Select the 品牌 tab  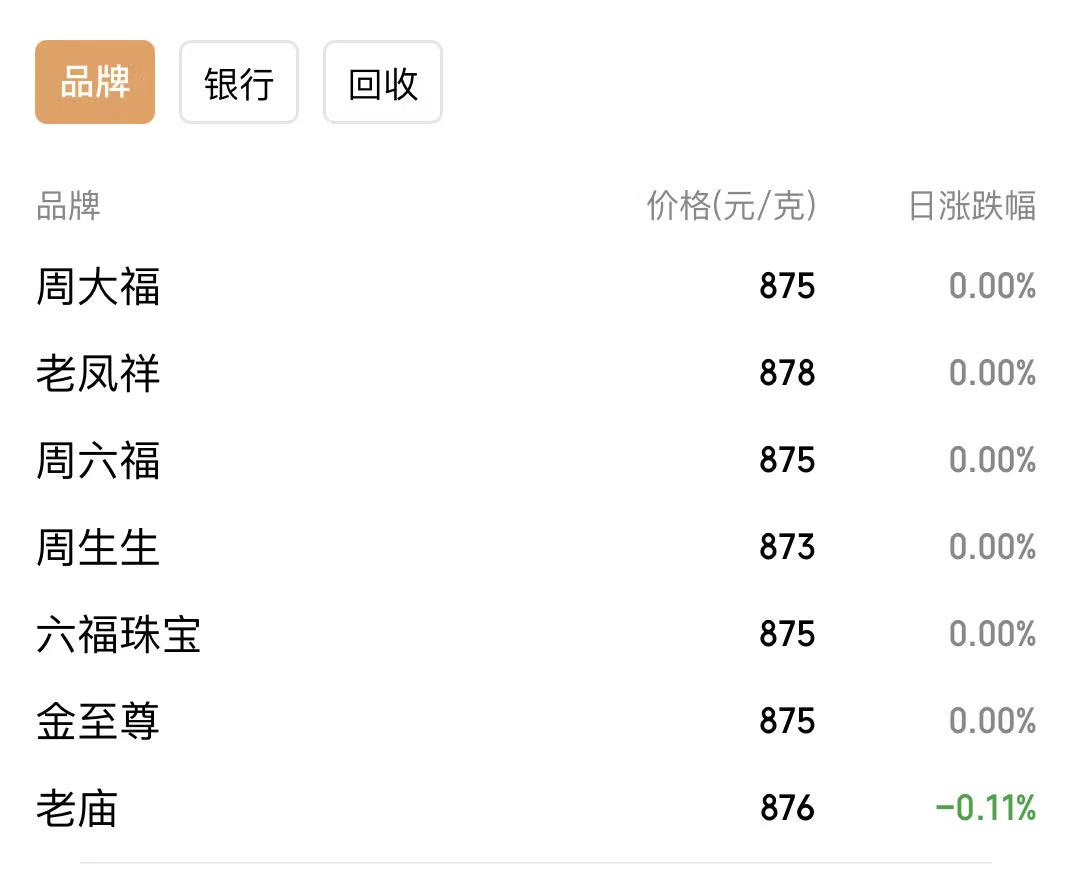coord(94,82)
